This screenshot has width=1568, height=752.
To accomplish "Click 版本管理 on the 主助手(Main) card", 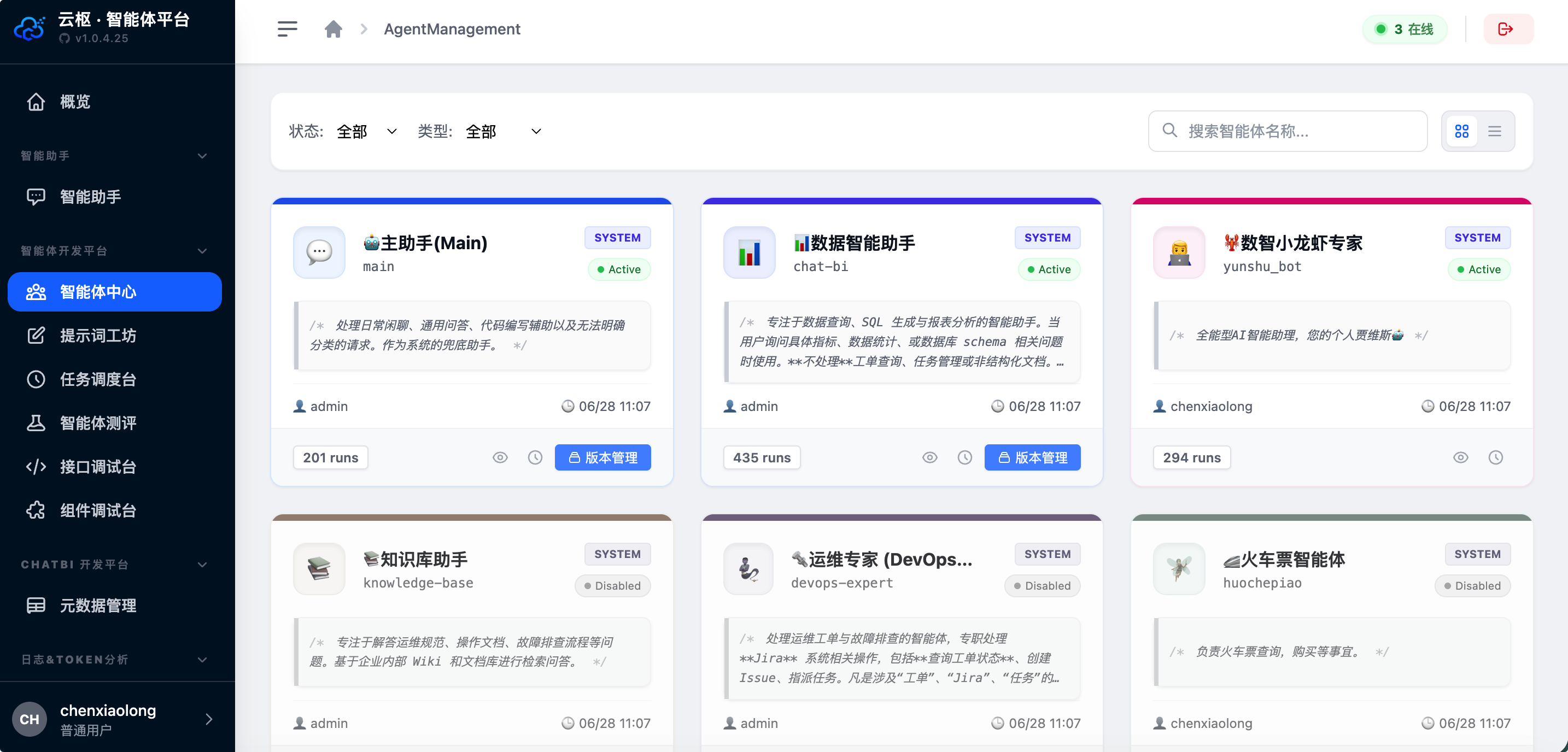I will pos(602,457).
